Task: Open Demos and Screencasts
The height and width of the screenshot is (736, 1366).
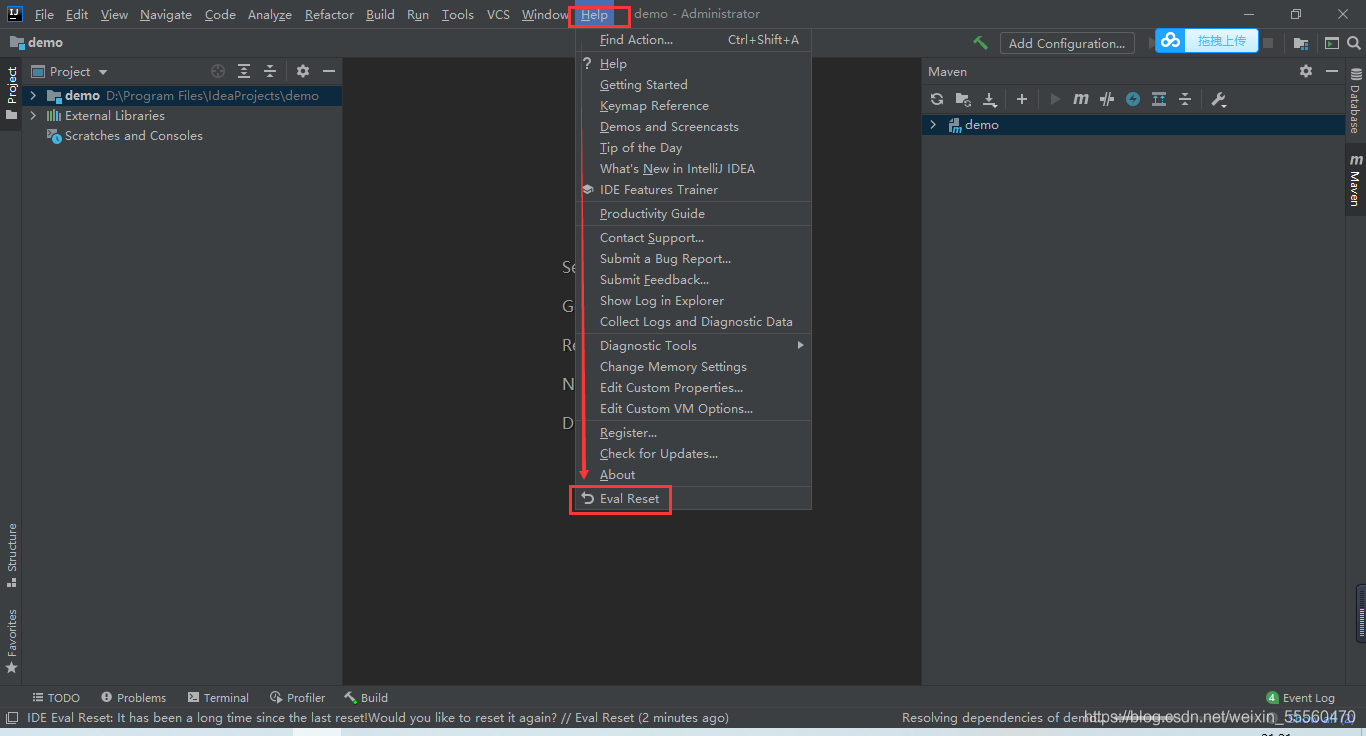Action: click(693, 127)
